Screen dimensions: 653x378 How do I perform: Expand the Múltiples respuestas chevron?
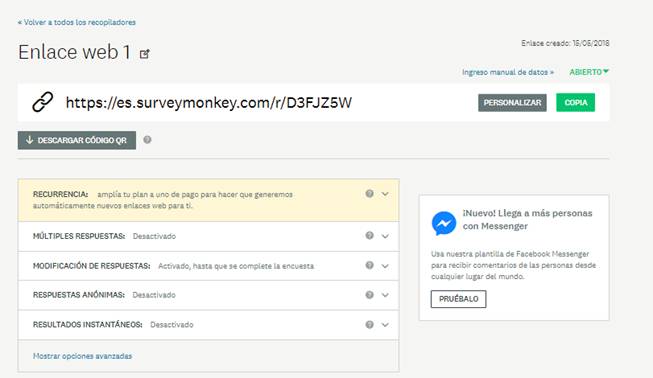[x=385, y=236]
